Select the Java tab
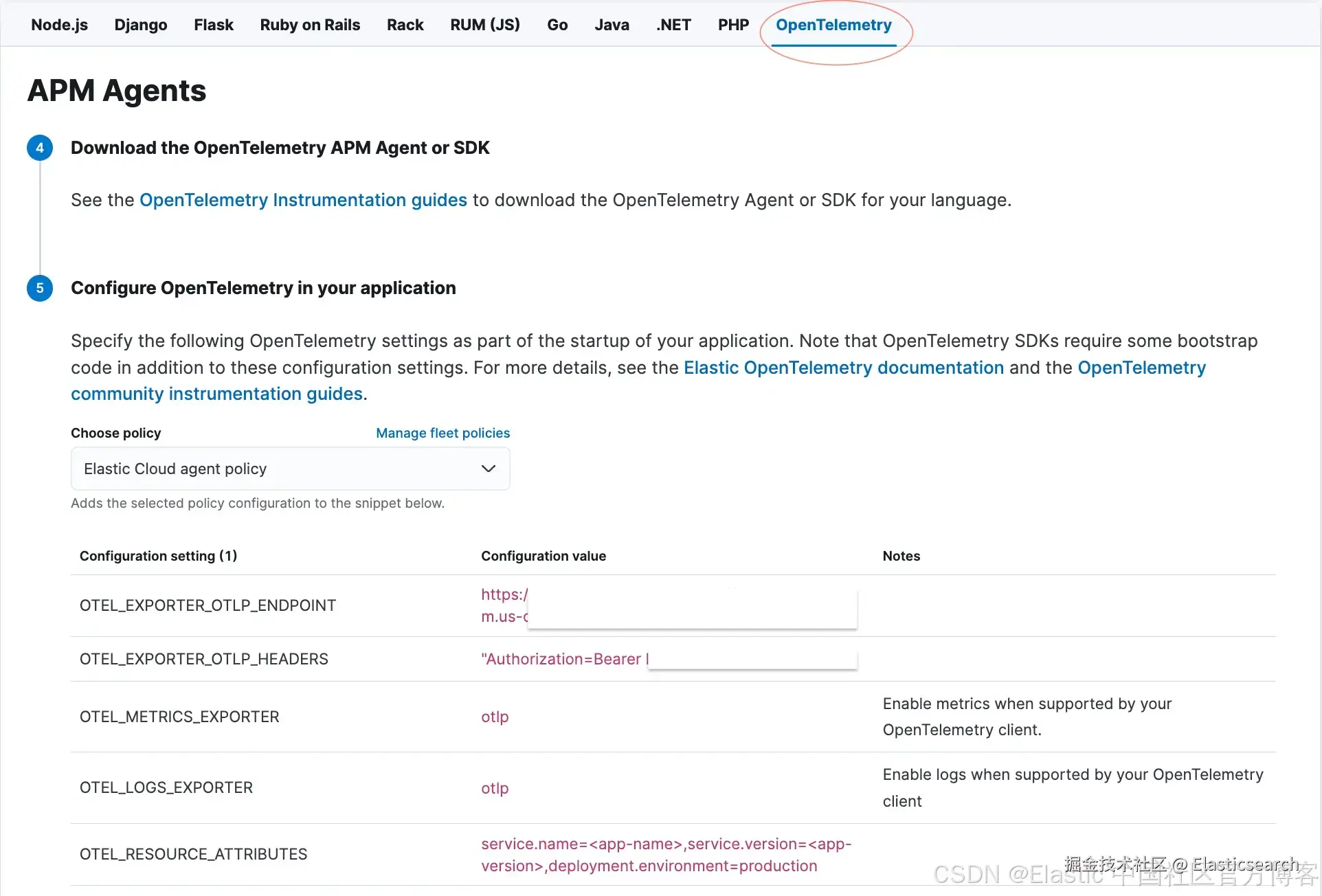Image resolution: width=1322 pixels, height=896 pixels. (612, 25)
